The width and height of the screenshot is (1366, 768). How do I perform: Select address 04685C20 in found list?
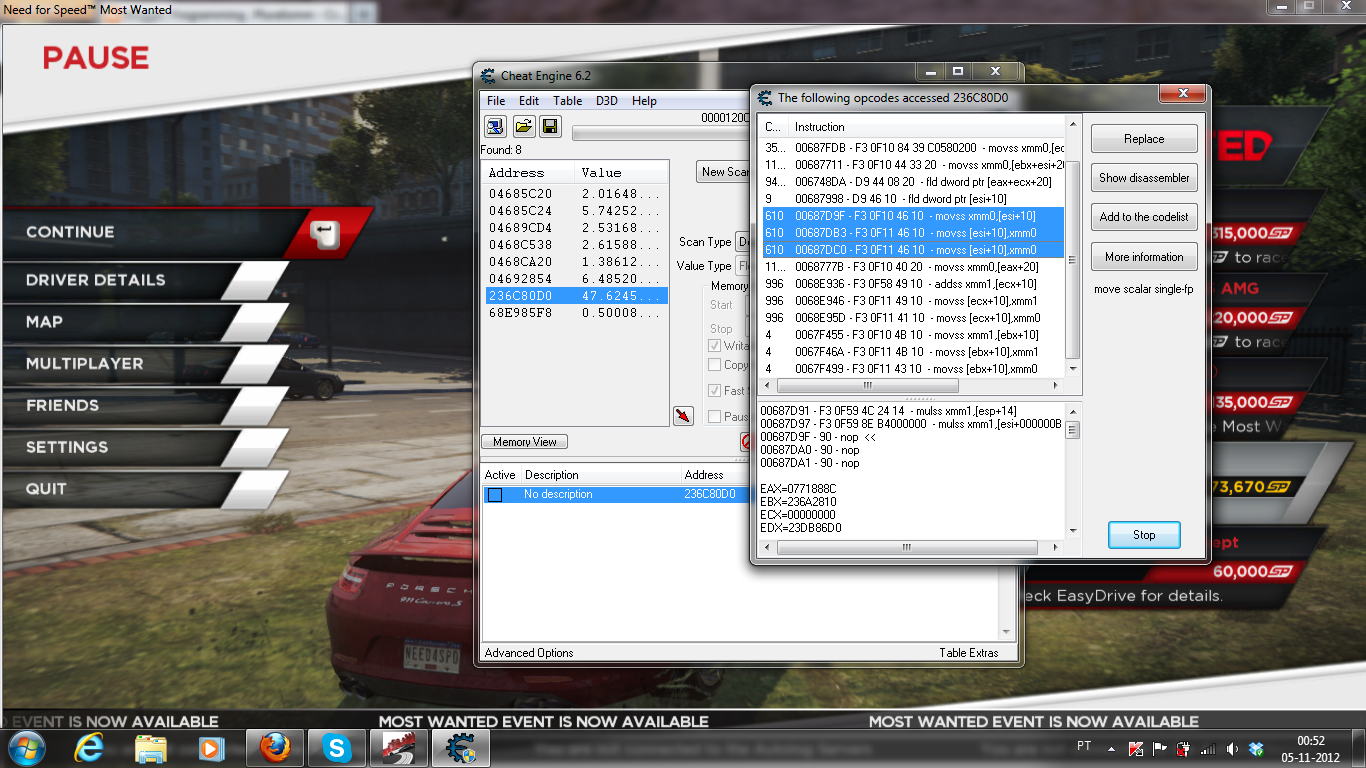[x=574, y=193]
